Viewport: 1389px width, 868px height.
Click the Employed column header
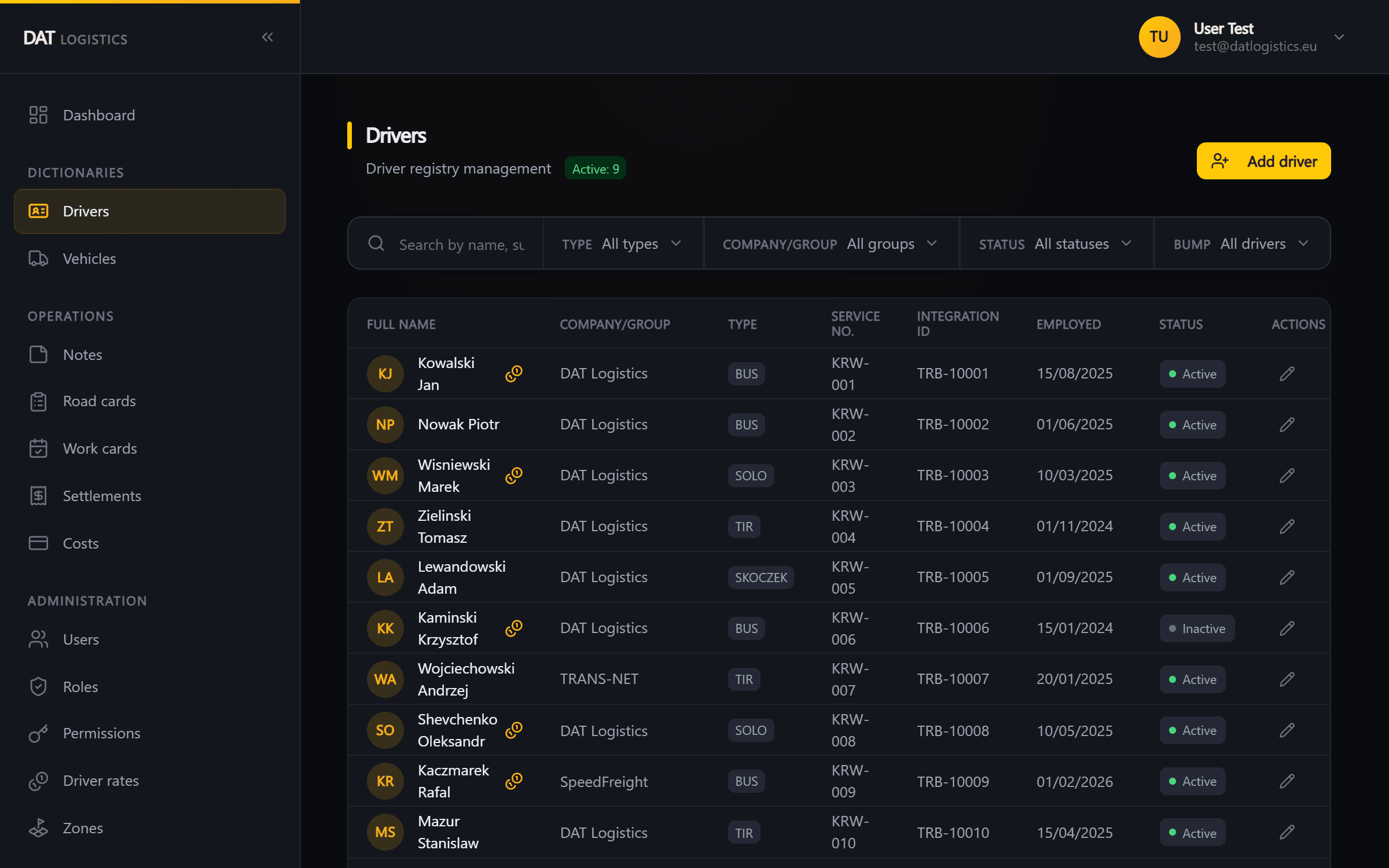pyautogui.click(x=1068, y=324)
